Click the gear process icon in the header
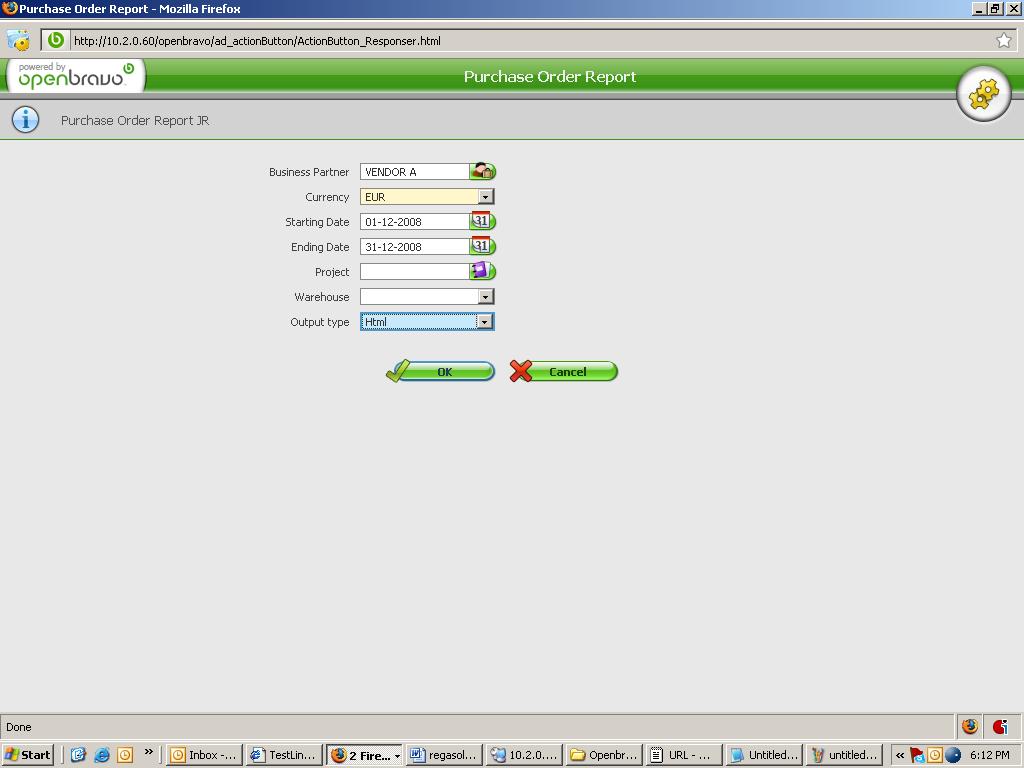This screenshot has height=768, width=1024. (x=983, y=95)
